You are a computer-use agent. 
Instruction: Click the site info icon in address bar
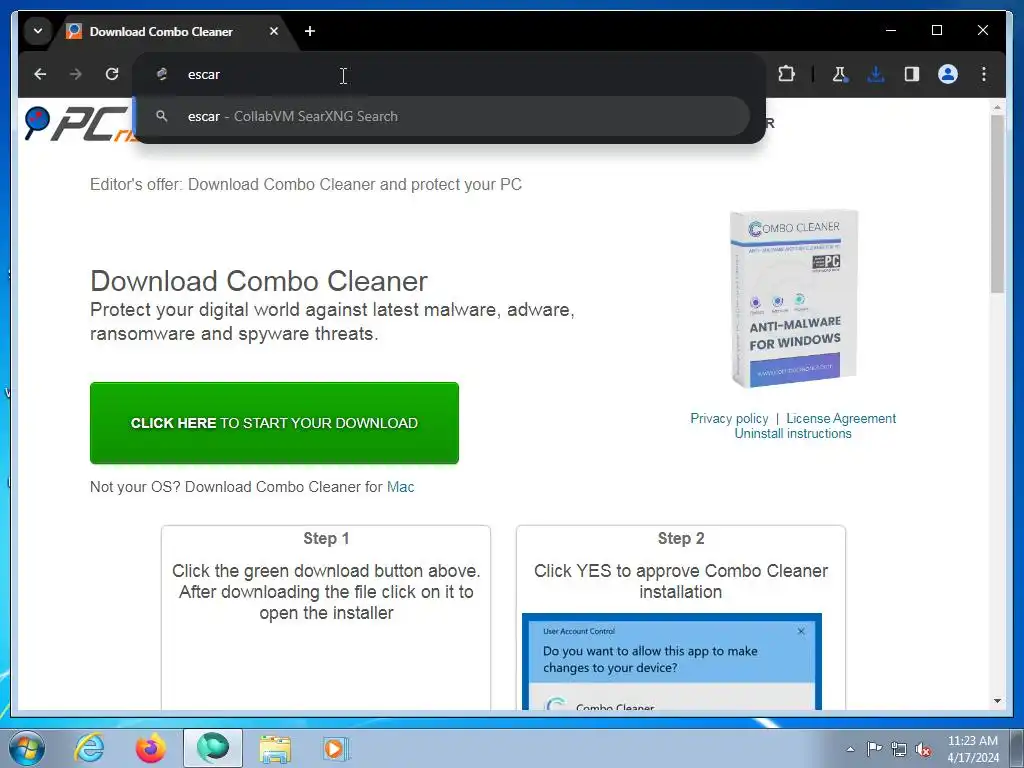(x=162, y=74)
